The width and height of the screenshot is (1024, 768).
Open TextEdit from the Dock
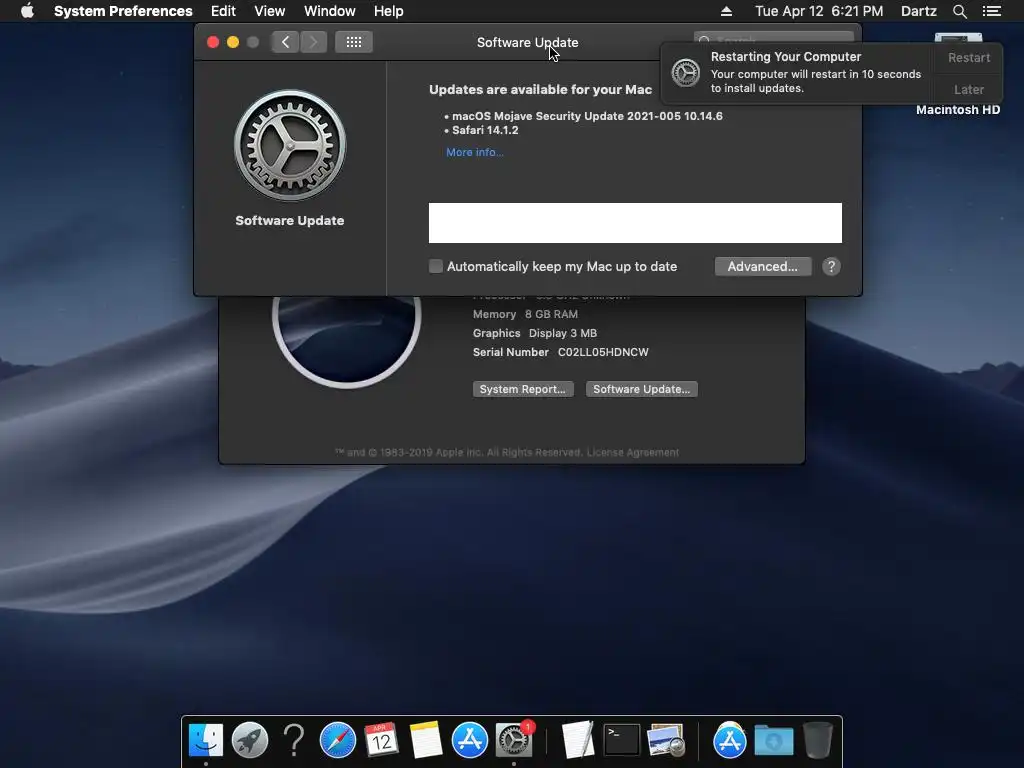(578, 740)
